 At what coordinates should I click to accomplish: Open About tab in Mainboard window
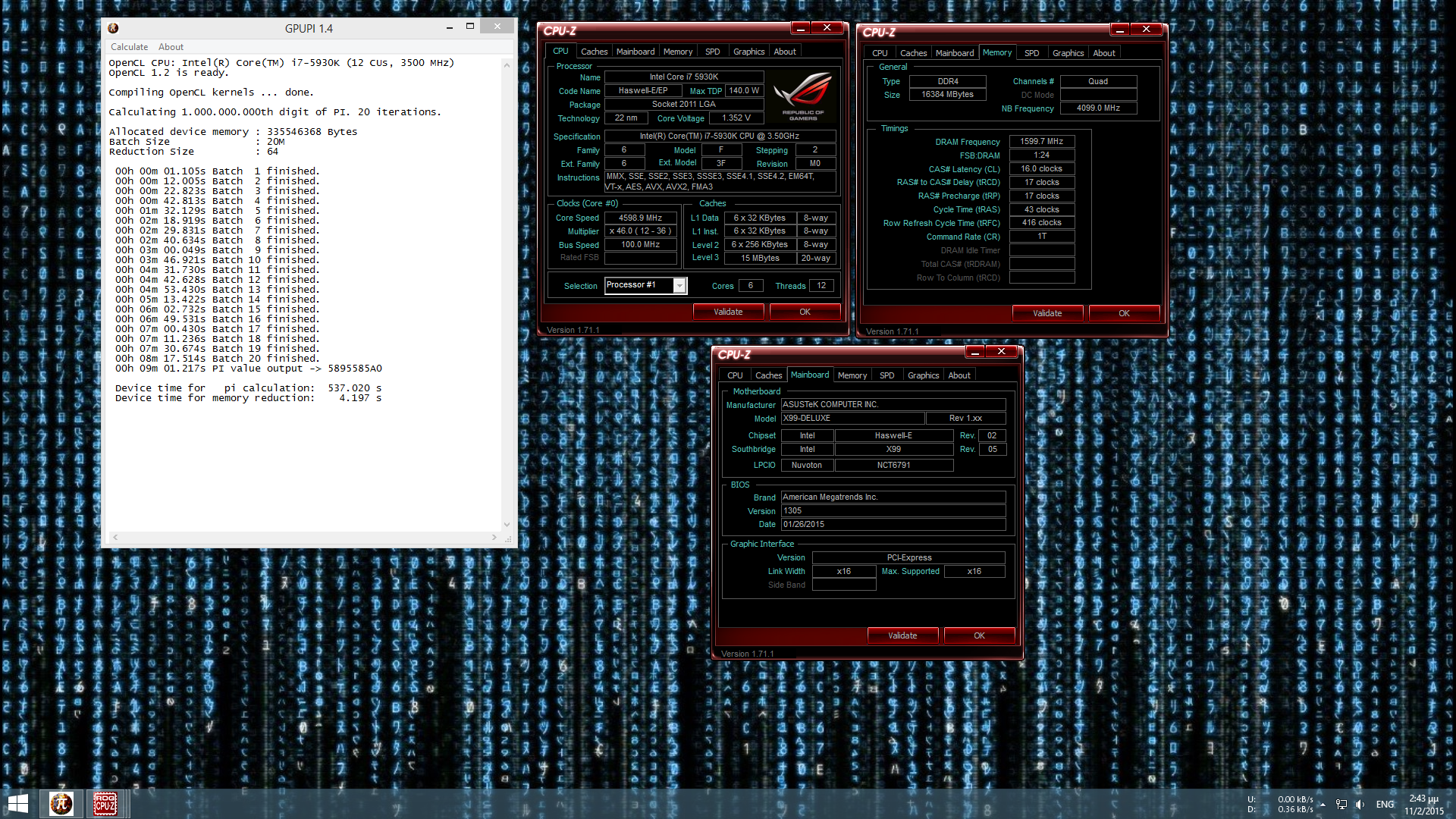(x=959, y=375)
